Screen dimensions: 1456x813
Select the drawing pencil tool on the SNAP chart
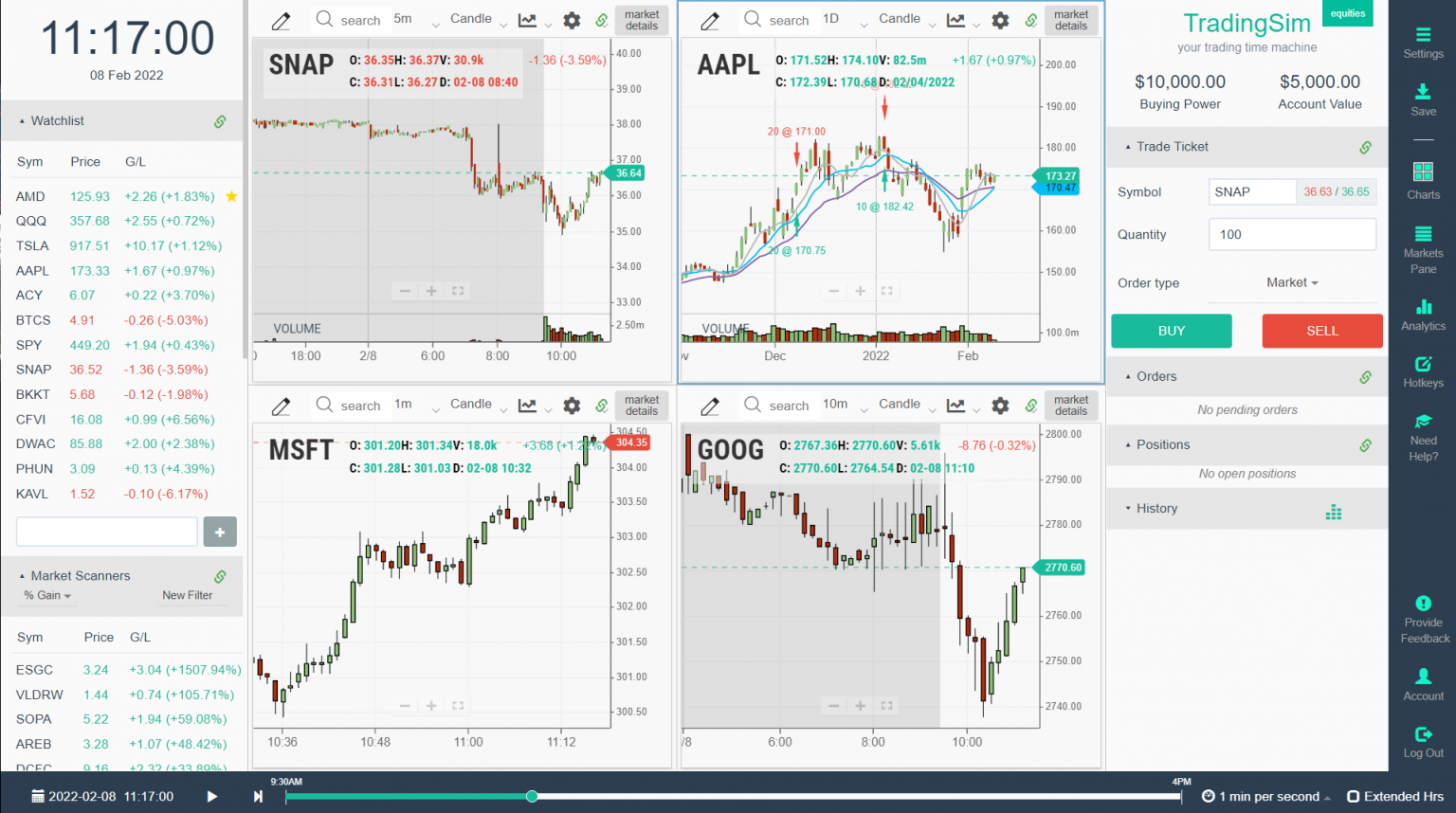point(281,19)
